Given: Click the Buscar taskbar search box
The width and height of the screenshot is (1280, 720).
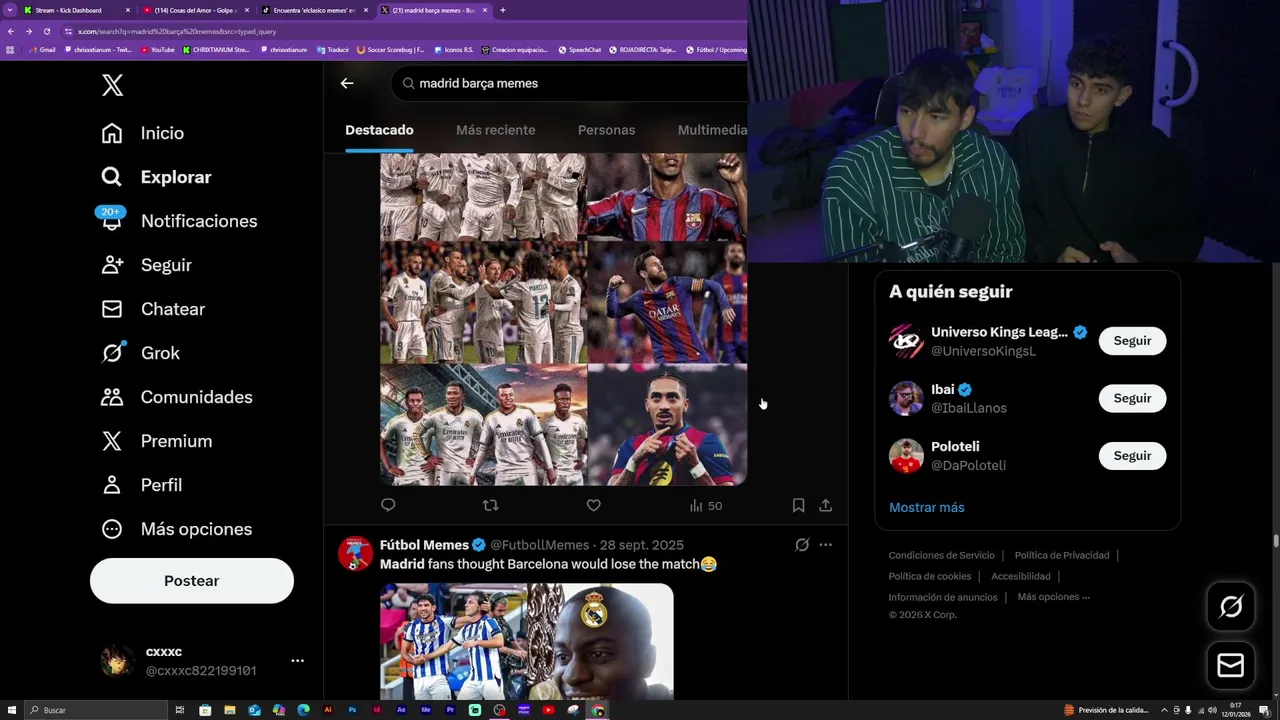Looking at the screenshot, I should pos(97,710).
